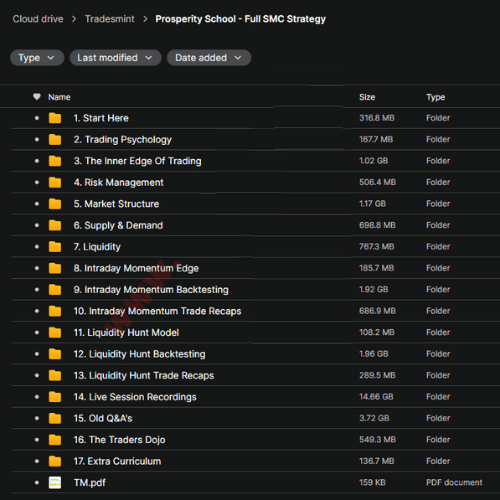The width and height of the screenshot is (500, 500).
Task: Click the folder icon for 5. Market Structure
Action: pyautogui.click(x=55, y=204)
